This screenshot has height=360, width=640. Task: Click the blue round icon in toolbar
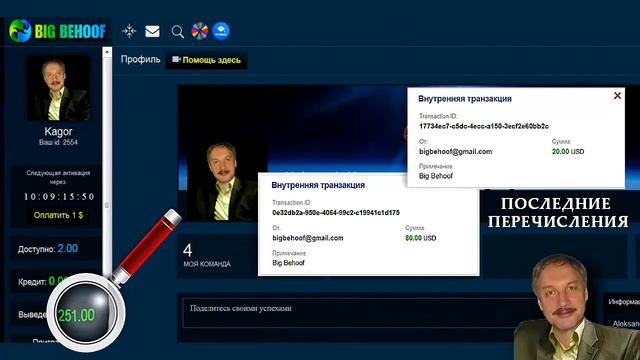click(x=221, y=31)
